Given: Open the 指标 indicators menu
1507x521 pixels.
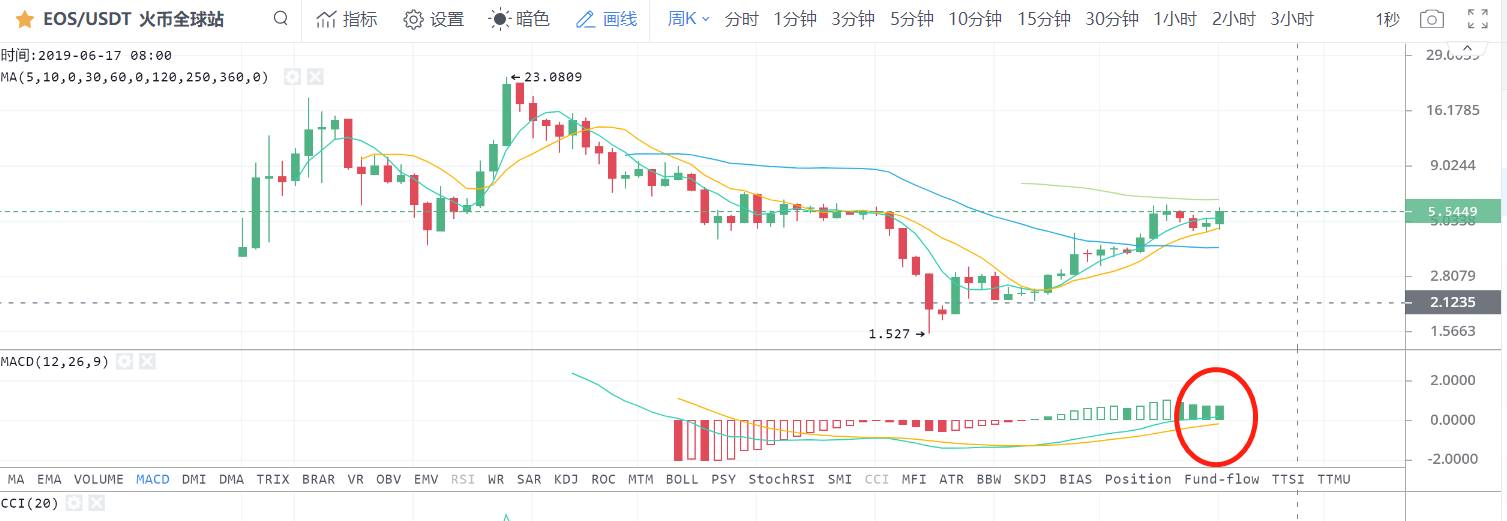Looking at the screenshot, I should [x=347, y=19].
